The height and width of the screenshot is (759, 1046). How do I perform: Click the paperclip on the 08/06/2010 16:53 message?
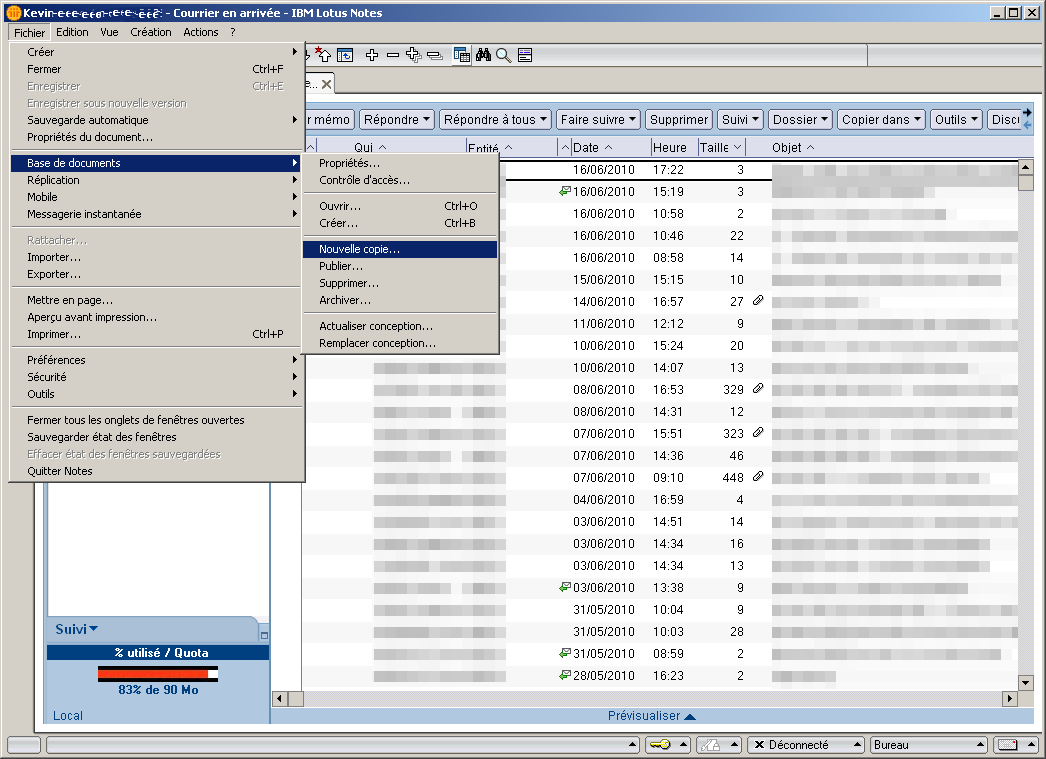click(758, 389)
